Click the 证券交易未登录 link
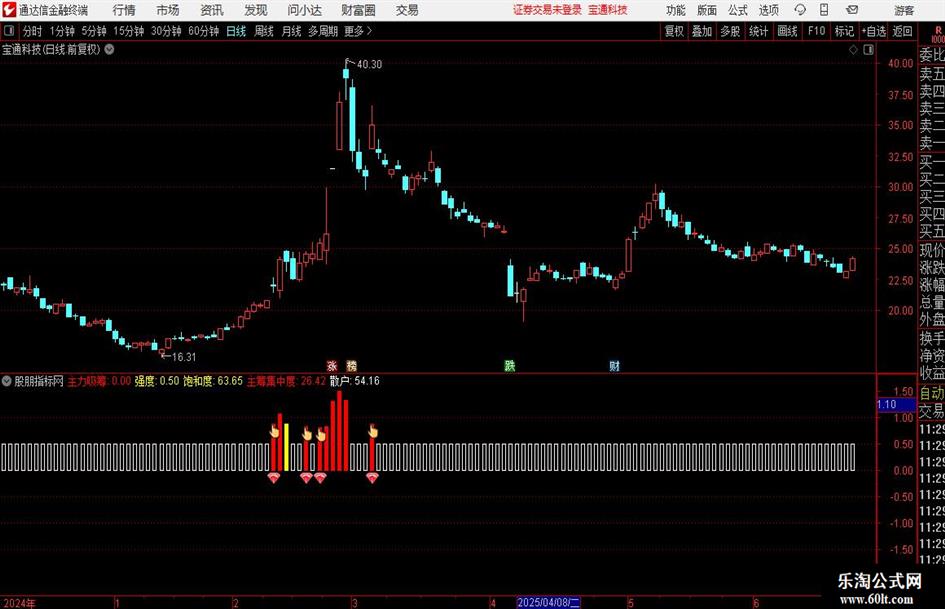This screenshot has height=609, width=945. click(x=547, y=10)
